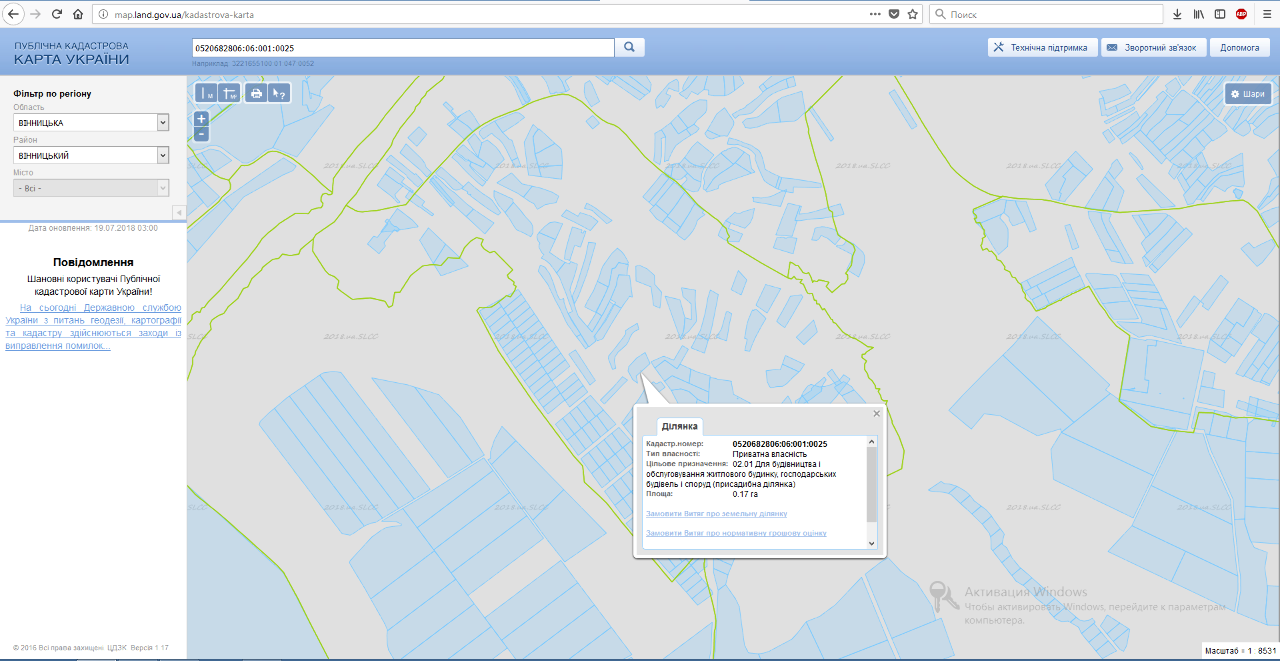Bookmark page with the star icon
The image size is (1280, 661).
(912, 14)
